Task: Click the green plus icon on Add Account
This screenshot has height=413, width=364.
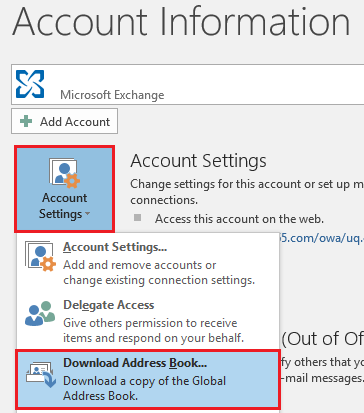Action: [26, 121]
